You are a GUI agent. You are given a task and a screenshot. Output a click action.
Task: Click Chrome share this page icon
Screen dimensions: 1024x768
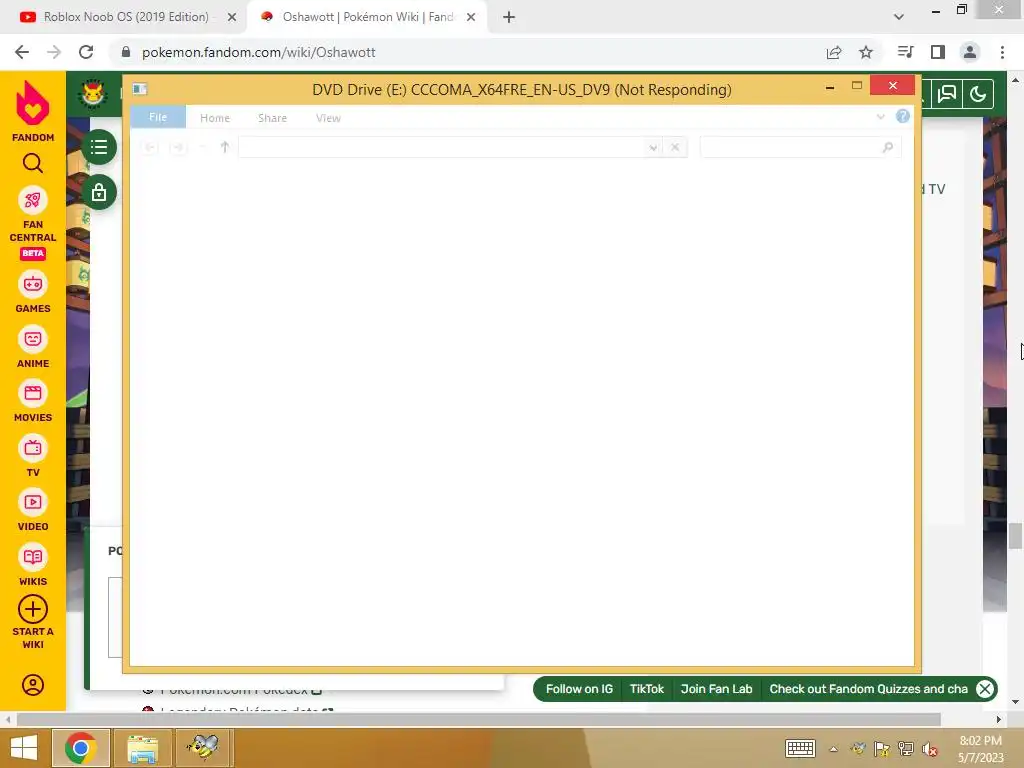tap(834, 52)
